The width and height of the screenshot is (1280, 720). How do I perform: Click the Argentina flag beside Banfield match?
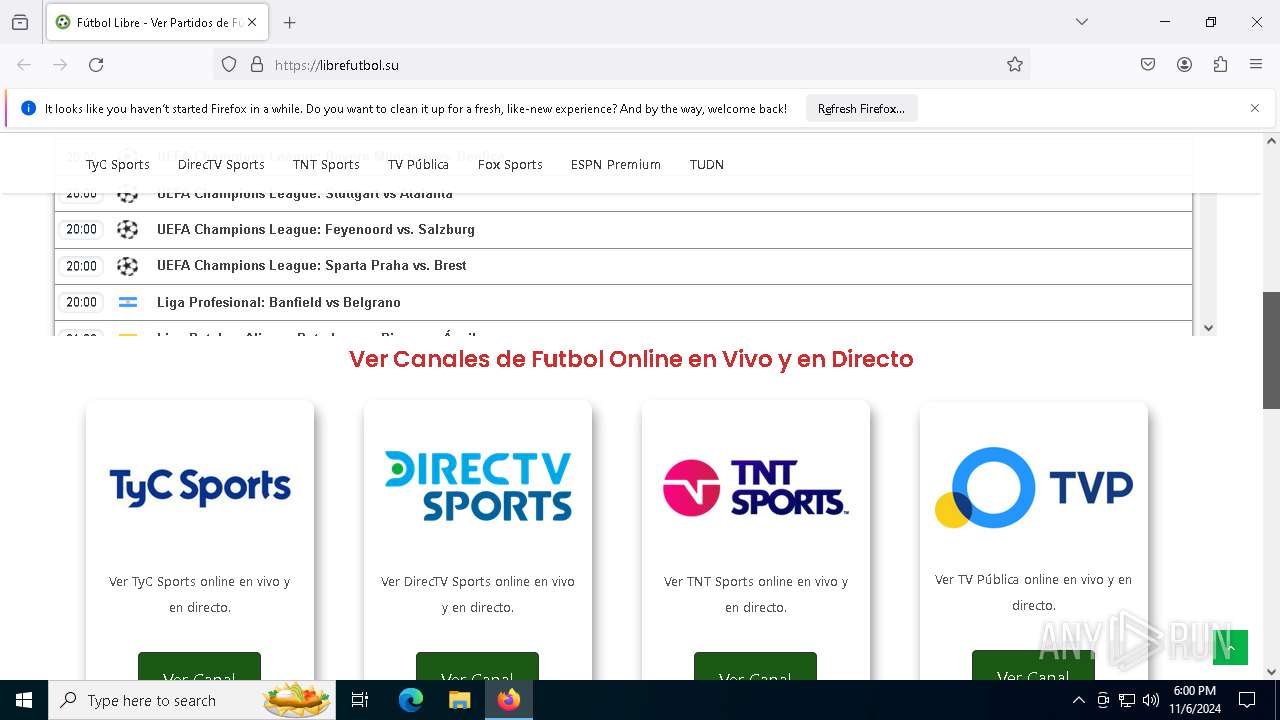click(x=127, y=302)
